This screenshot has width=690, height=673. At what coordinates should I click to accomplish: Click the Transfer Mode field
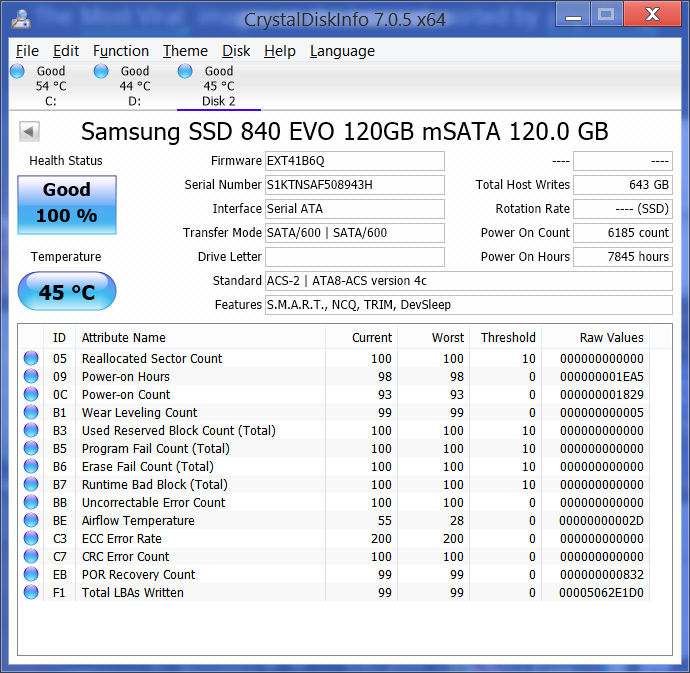point(355,233)
